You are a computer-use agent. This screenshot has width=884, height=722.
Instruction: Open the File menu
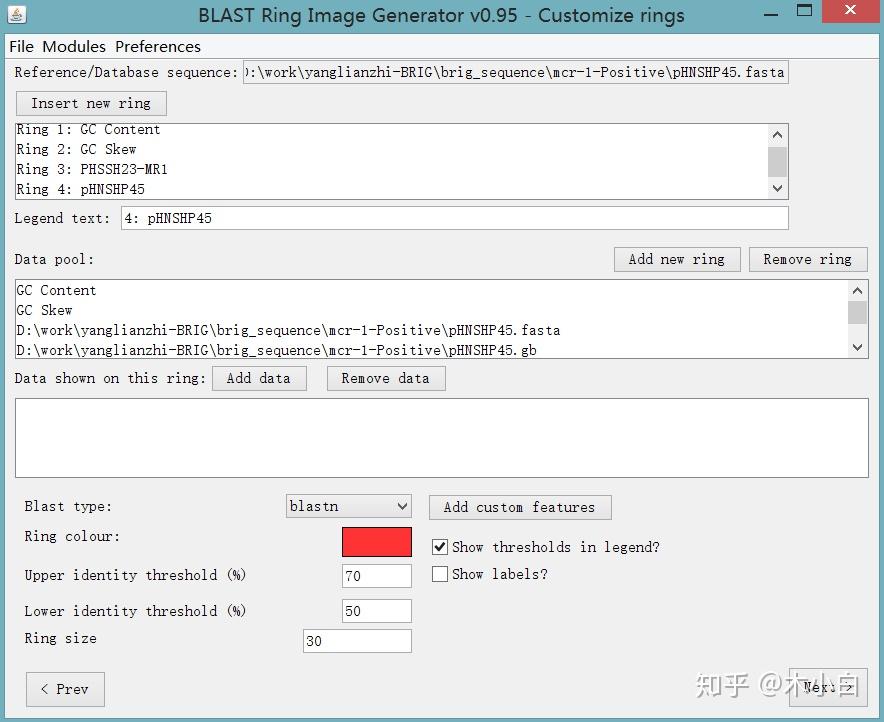tap(21, 46)
